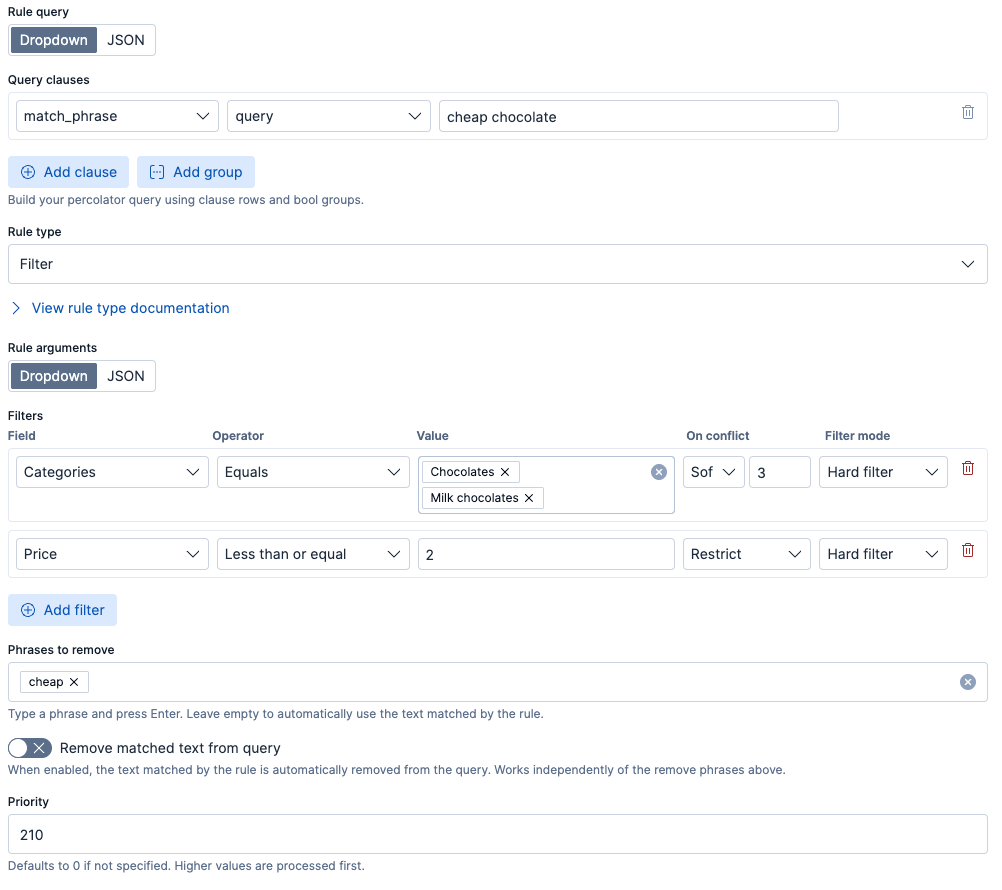This screenshot has height=890, width=1002.
Task: Click the Add filter button
Action: (x=63, y=610)
